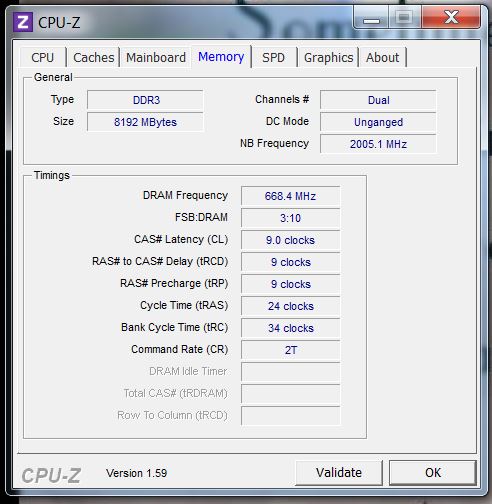Click the DRAM Frequency 668.4 MHz field
The width and height of the screenshot is (492, 504).
(x=290, y=196)
